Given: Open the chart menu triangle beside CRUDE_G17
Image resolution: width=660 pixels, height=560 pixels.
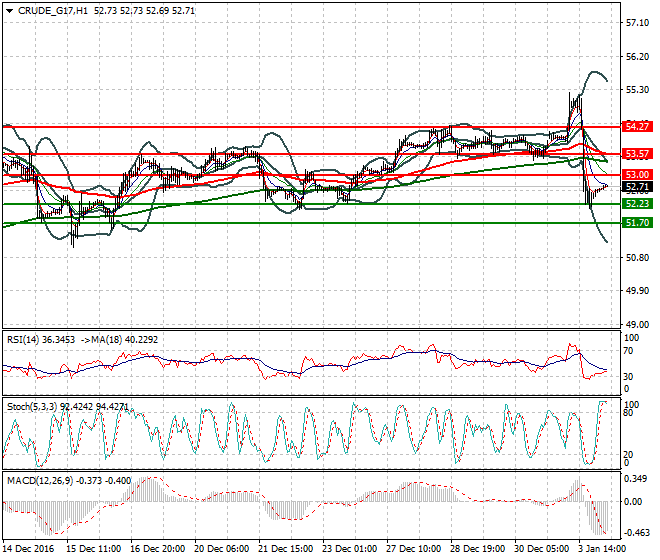Looking at the screenshot, I should (9, 11).
